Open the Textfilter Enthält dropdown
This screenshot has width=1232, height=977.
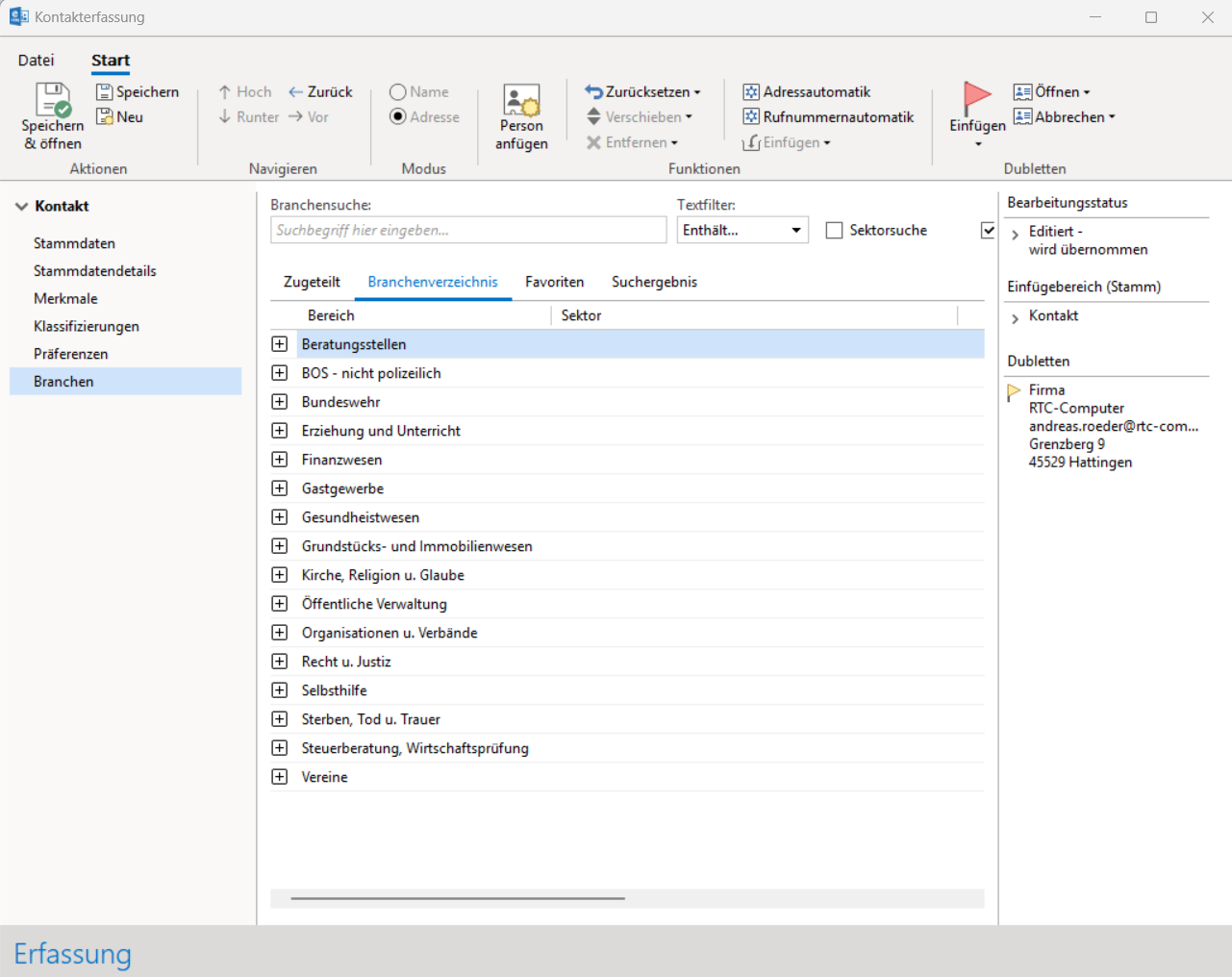[x=742, y=231]
